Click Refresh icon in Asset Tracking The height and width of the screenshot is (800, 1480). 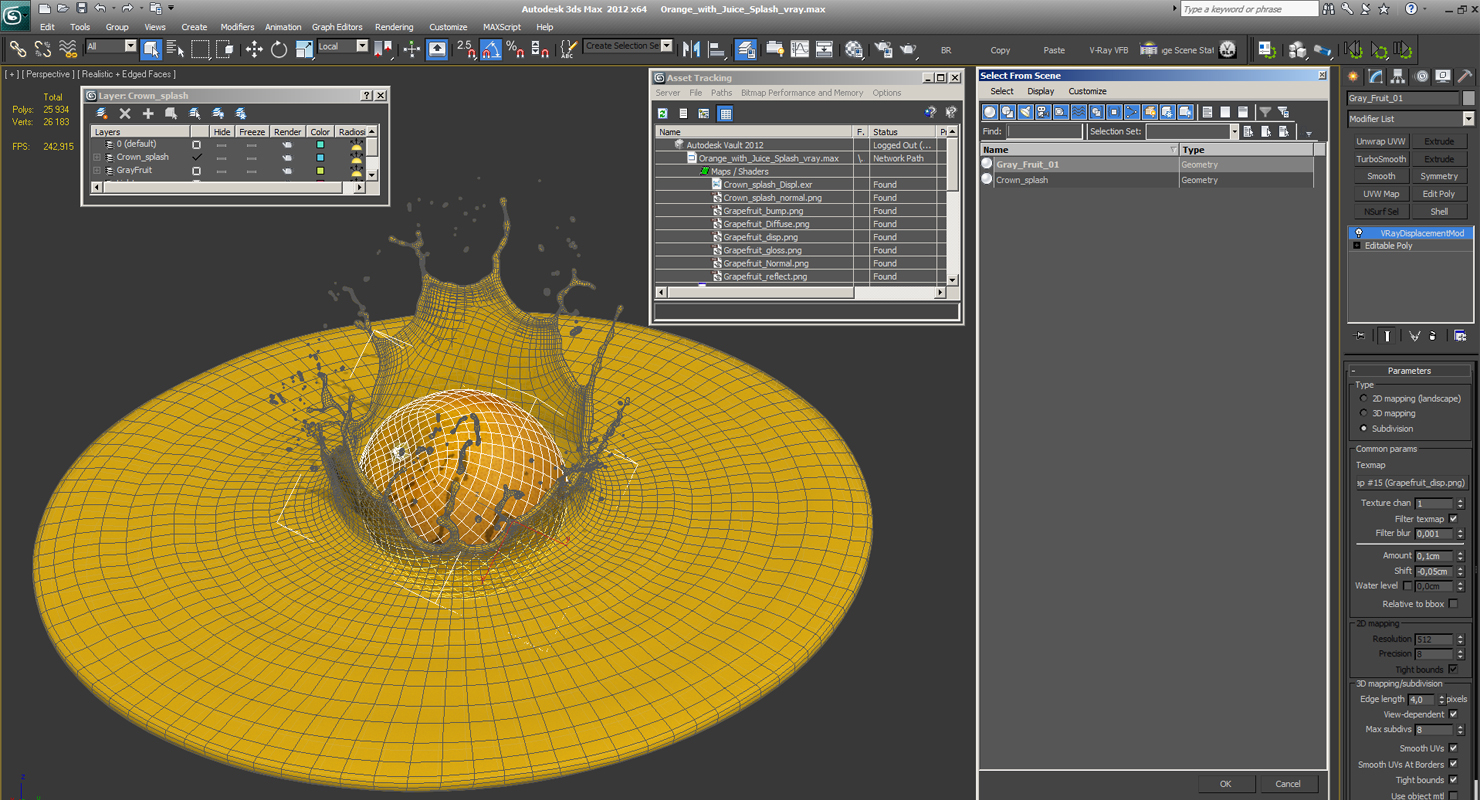[662, 113]
